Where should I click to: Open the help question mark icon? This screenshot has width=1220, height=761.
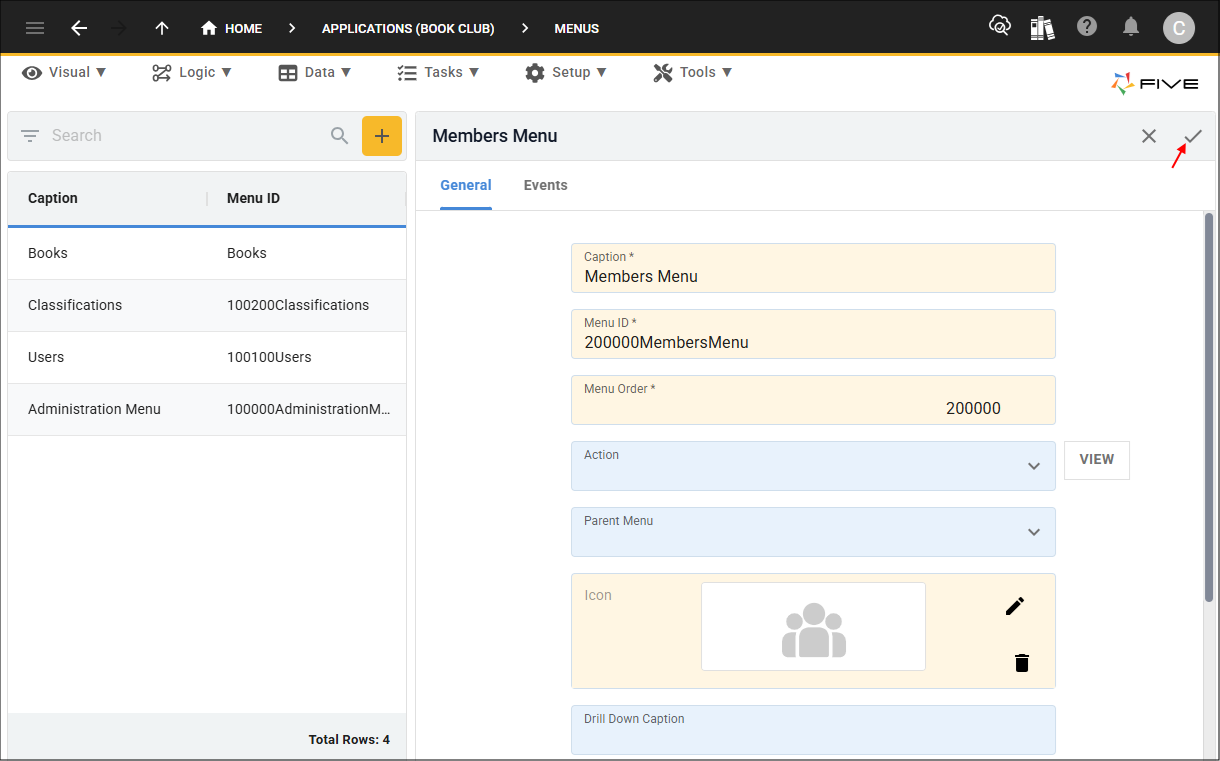1087,27
